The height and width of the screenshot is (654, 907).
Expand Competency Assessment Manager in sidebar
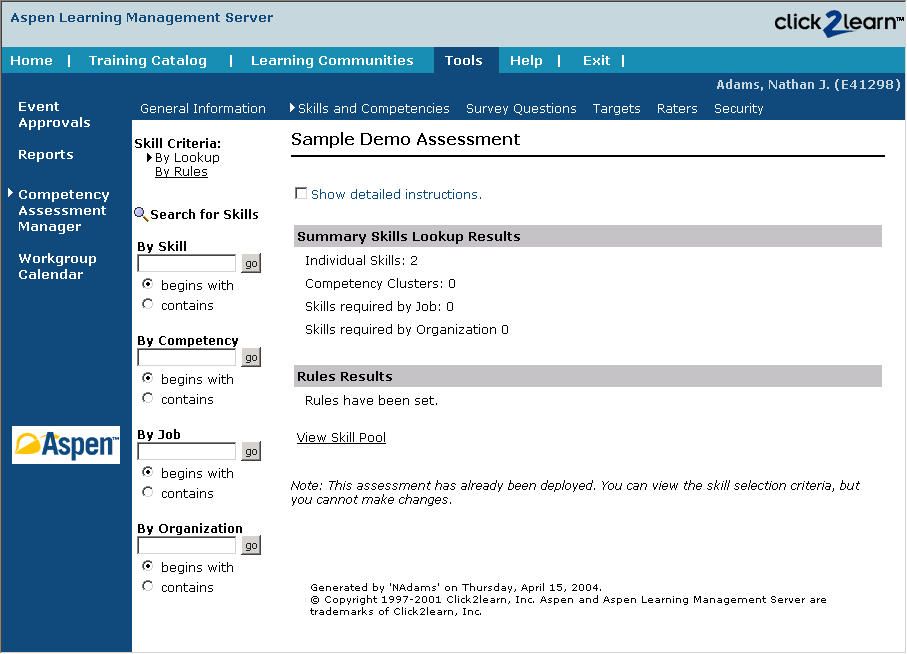pos(63,210)
